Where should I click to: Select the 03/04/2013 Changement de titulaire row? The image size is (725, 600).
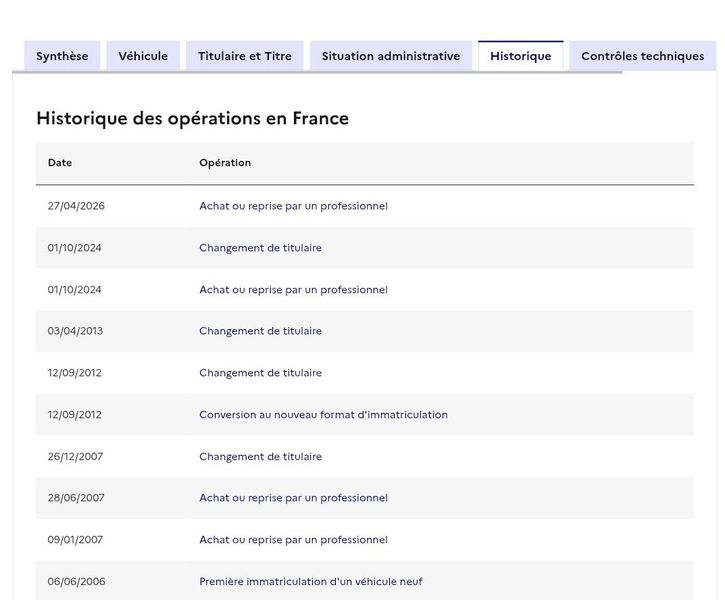coord(365,331)
